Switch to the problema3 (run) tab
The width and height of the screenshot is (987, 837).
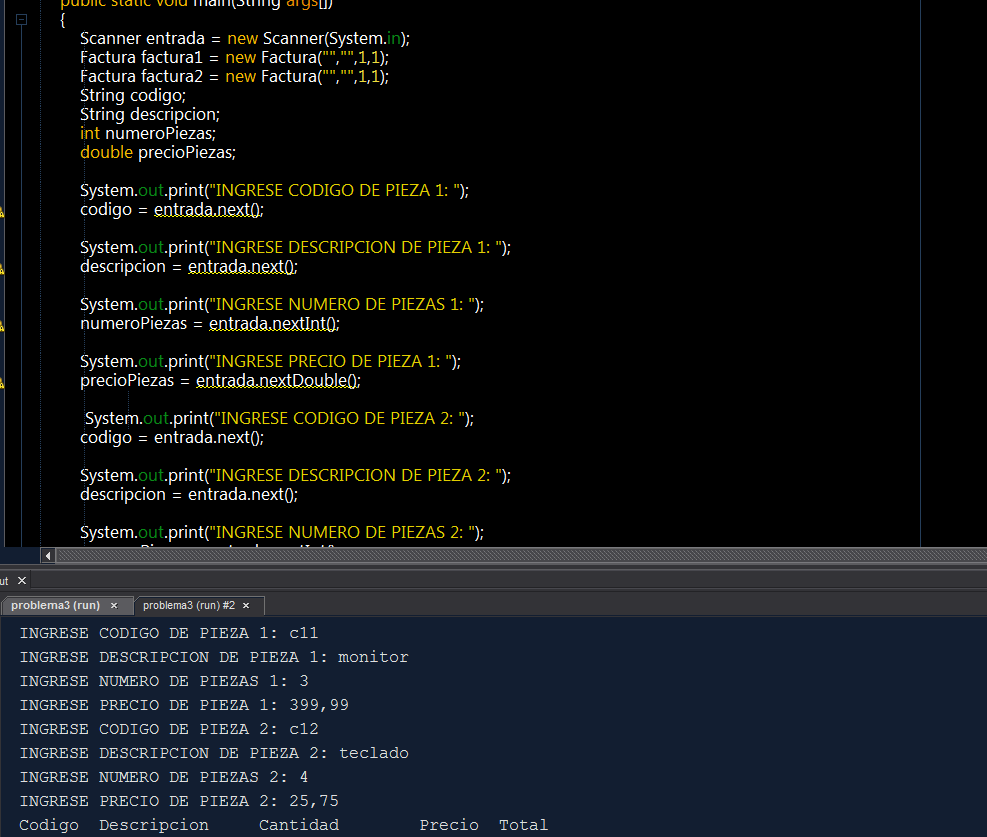[55, 605]
